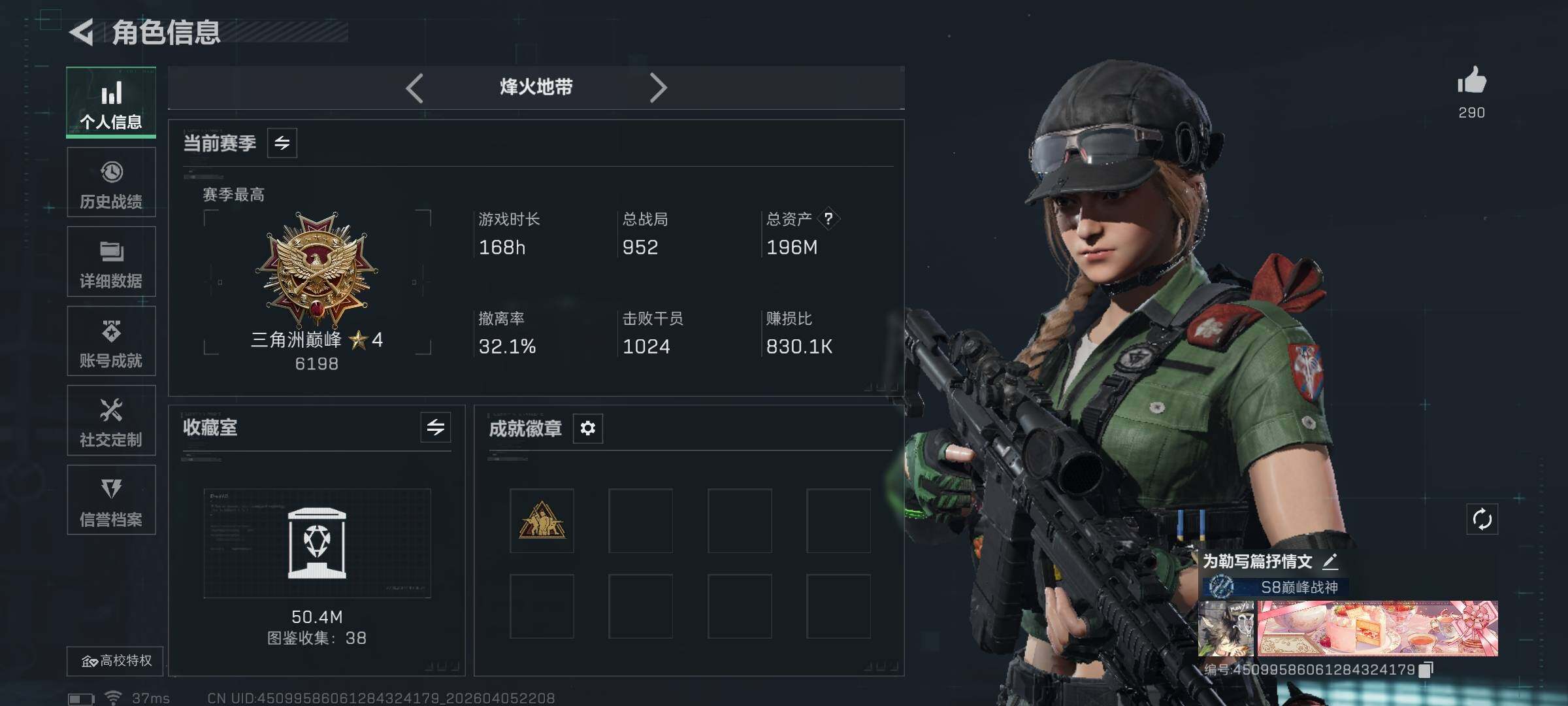Open the 烽火地带 mode selector title

tap(536, 87)
